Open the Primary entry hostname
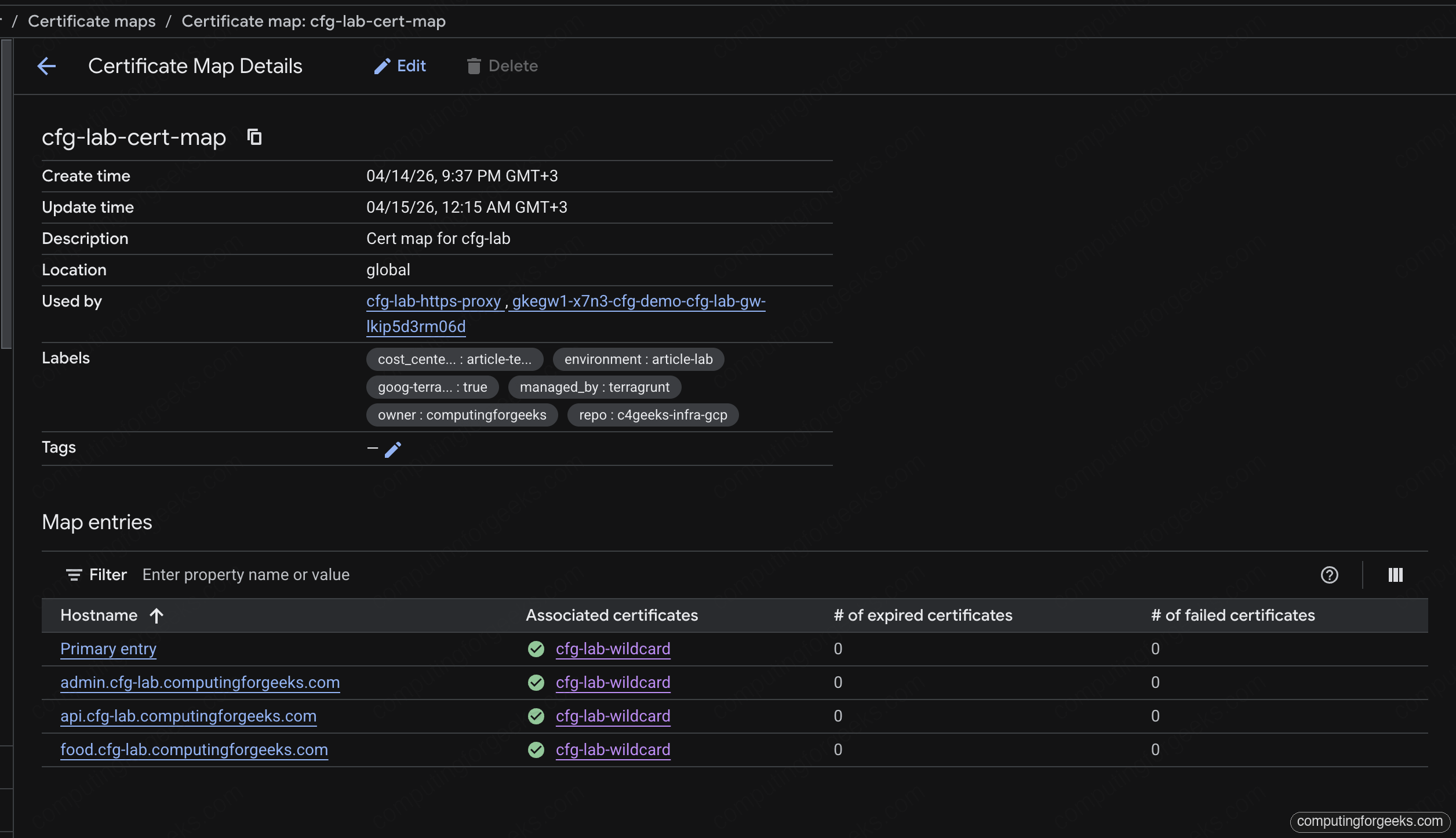Image resolution: width=1456 pixels, height=838 pixels. [x=108, y=648]
